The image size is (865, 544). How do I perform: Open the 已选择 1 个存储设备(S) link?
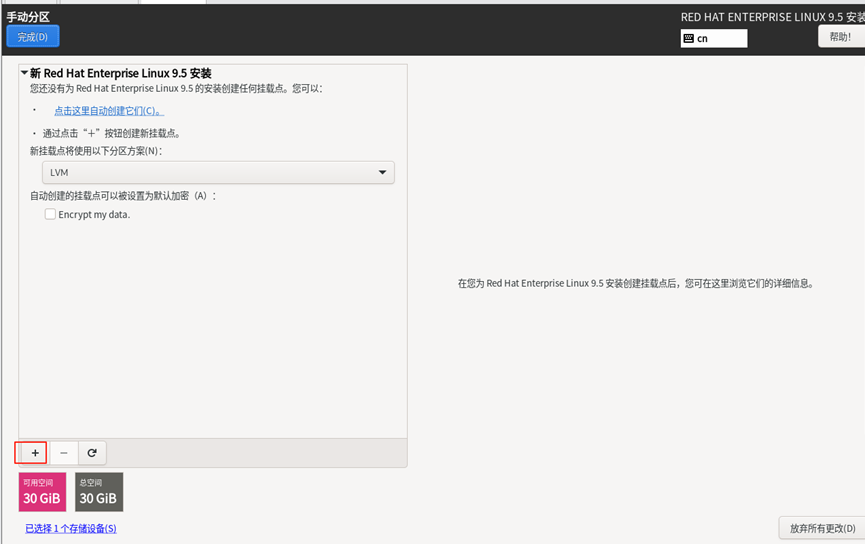pos(71,529)
